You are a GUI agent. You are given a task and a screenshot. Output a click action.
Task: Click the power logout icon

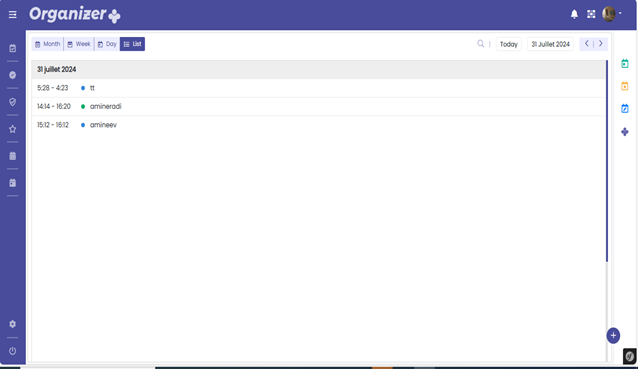(x=13, y=351)
